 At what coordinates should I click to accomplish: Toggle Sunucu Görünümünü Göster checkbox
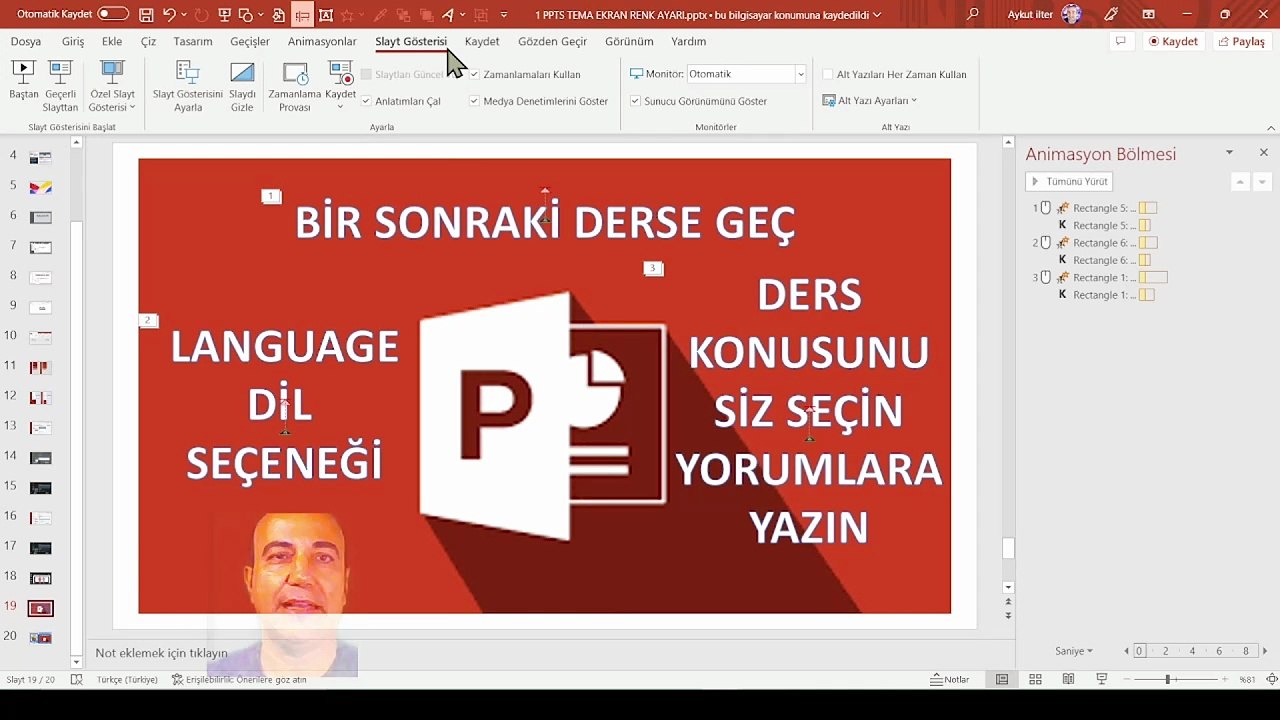click(635, 101)
